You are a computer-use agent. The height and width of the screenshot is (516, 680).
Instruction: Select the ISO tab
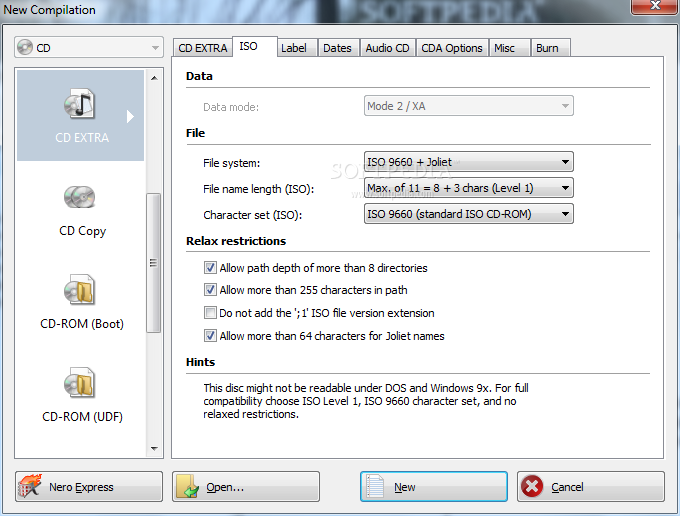[x=255, y=46]
